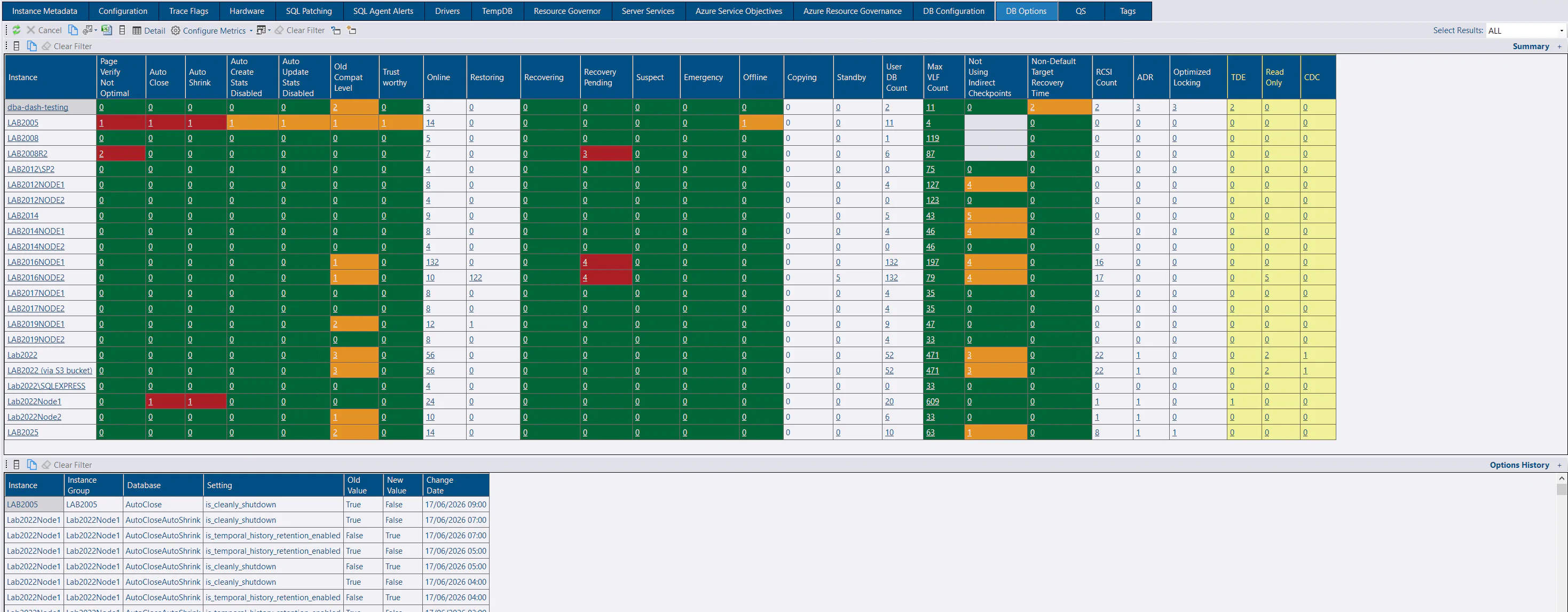Viewport: 1568px width, 612px height.
Task: Sort by Max VLF Count column header
Action: tap(943, 77)
